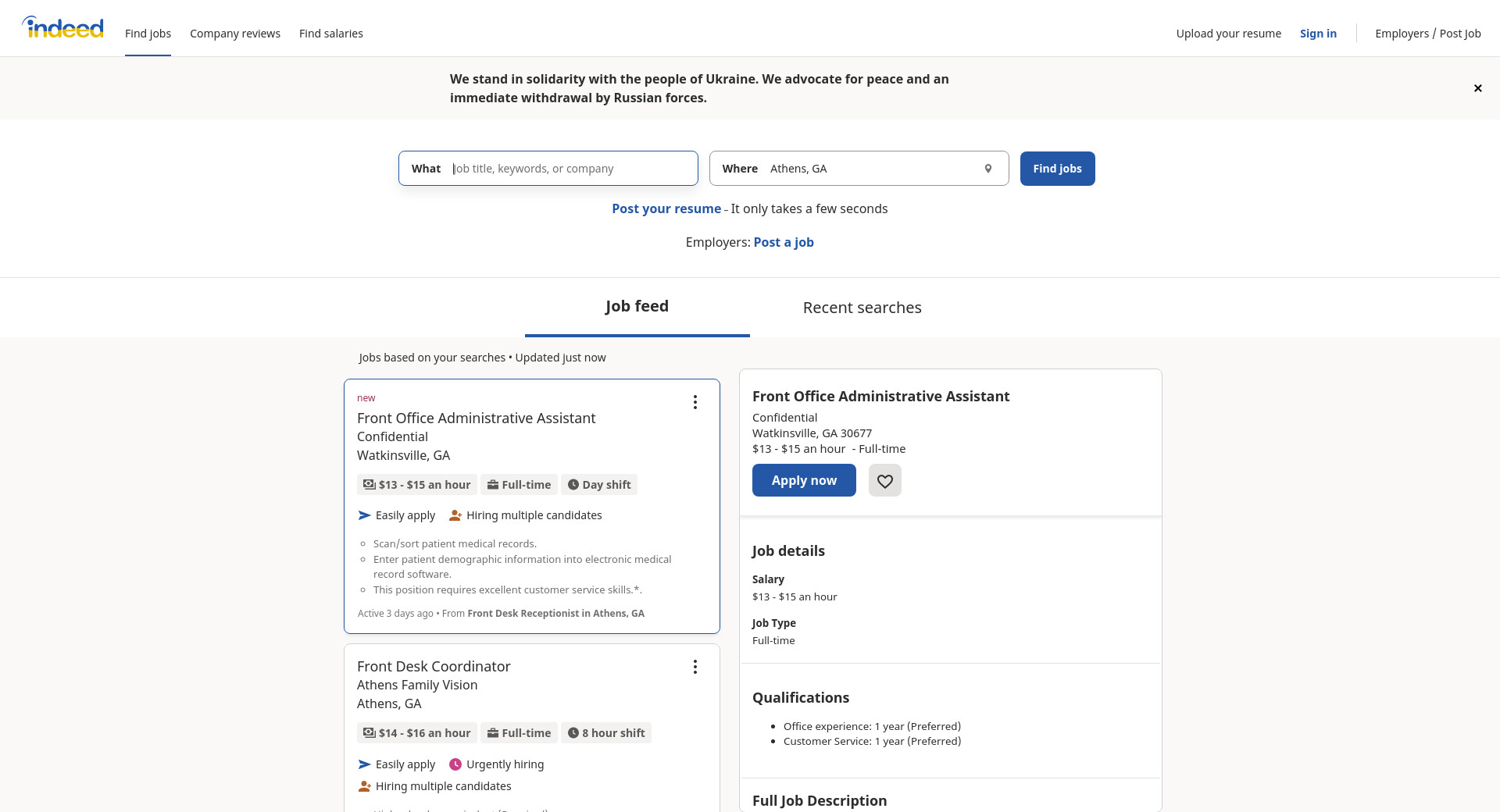
Task: Open options menu for Front Office Administrative Assistant
Action: 695,402
